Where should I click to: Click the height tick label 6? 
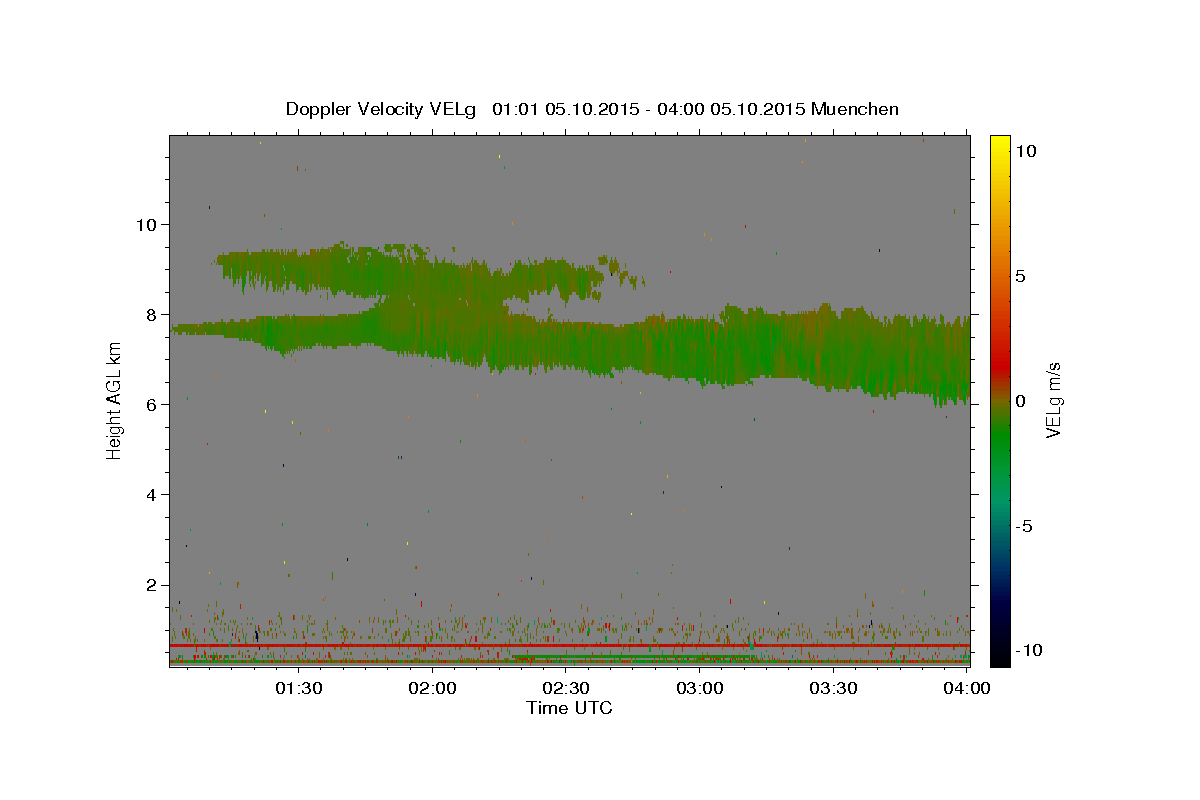click(x=151, y=404)
